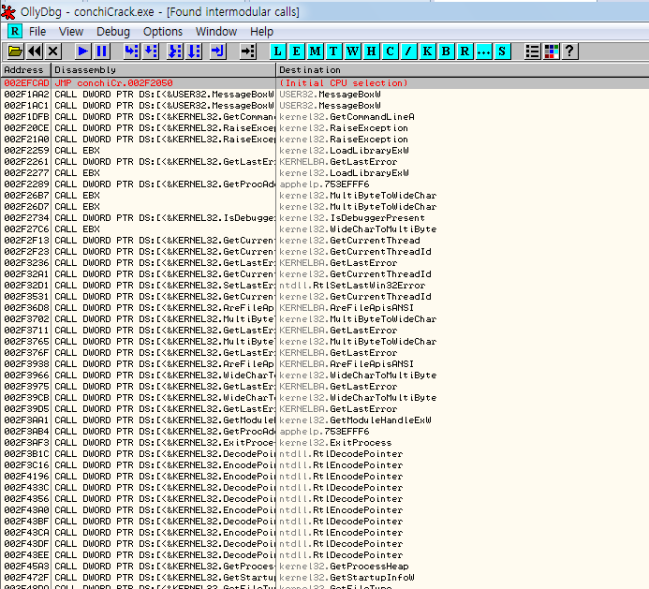Open the Options menu
The image size is (649, 589).
(x=162, y=32)
